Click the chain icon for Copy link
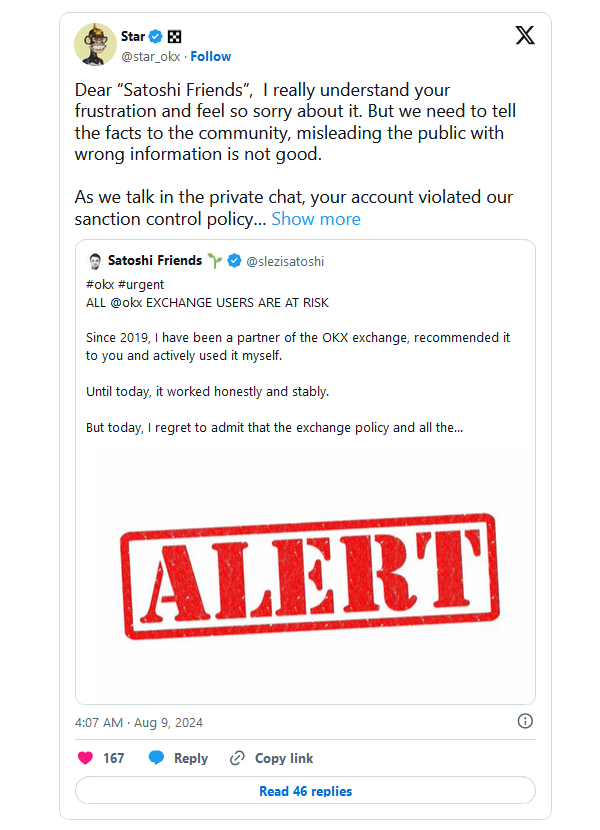This screenshot has width=600, height=830. pos(237,758)
